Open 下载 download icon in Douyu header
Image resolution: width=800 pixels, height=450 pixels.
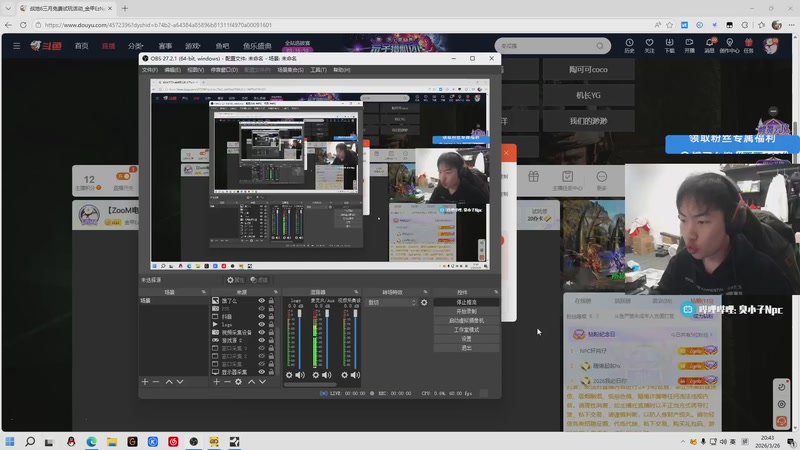click(669, 45)
